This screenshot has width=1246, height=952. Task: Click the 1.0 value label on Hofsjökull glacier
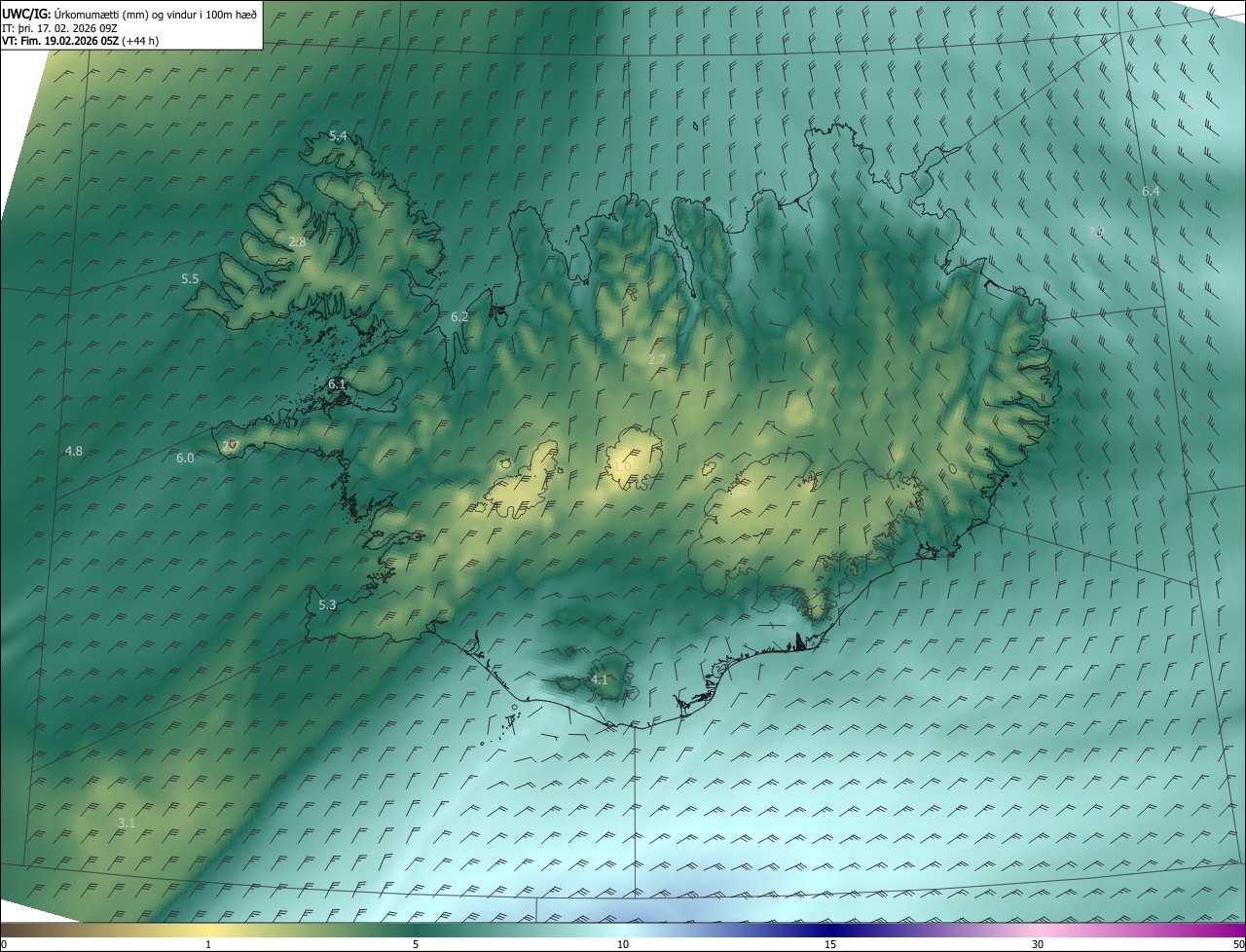pos(623,467)
